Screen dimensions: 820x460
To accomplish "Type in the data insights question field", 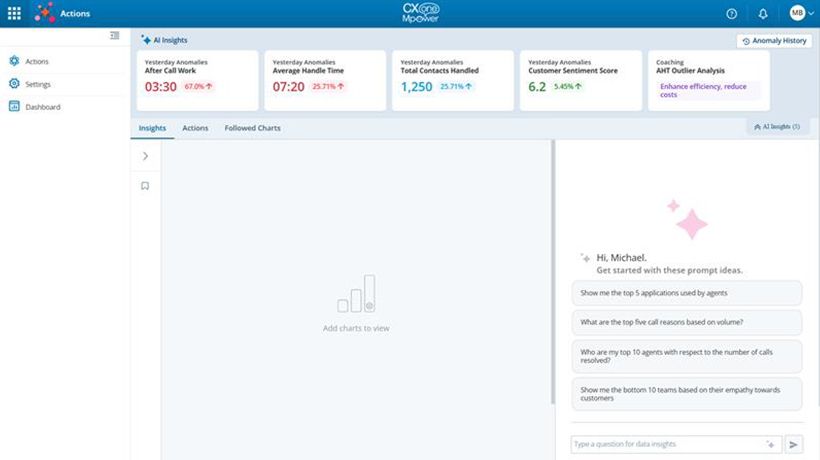I will point(665,444).
